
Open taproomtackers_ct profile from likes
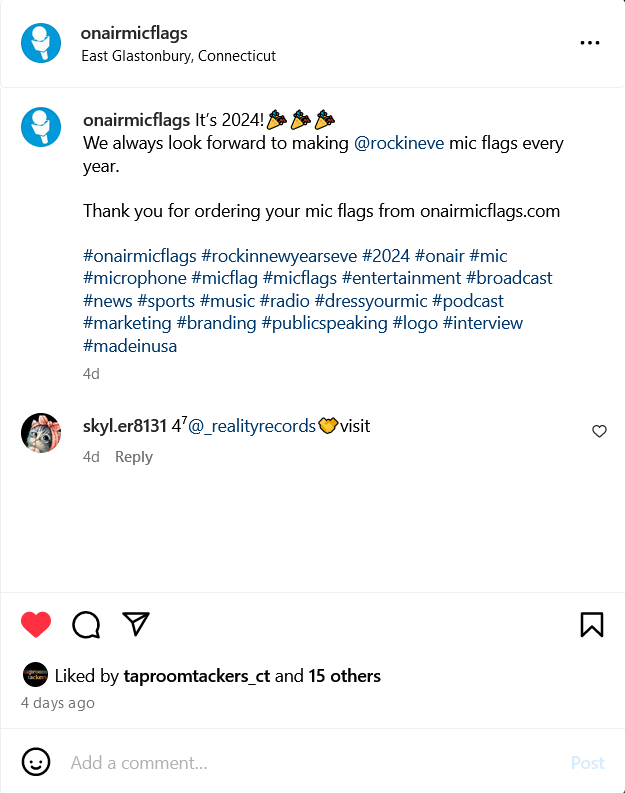196,676
